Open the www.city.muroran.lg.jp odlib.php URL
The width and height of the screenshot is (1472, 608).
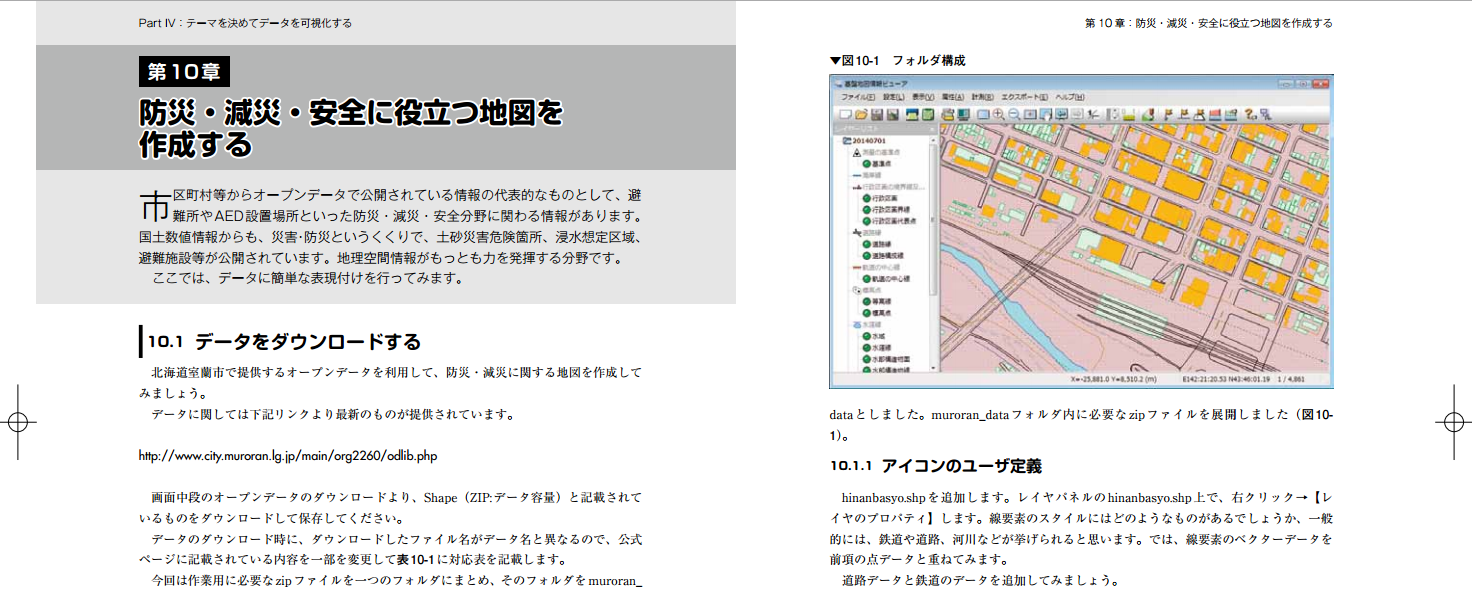[x=288, y=456]
